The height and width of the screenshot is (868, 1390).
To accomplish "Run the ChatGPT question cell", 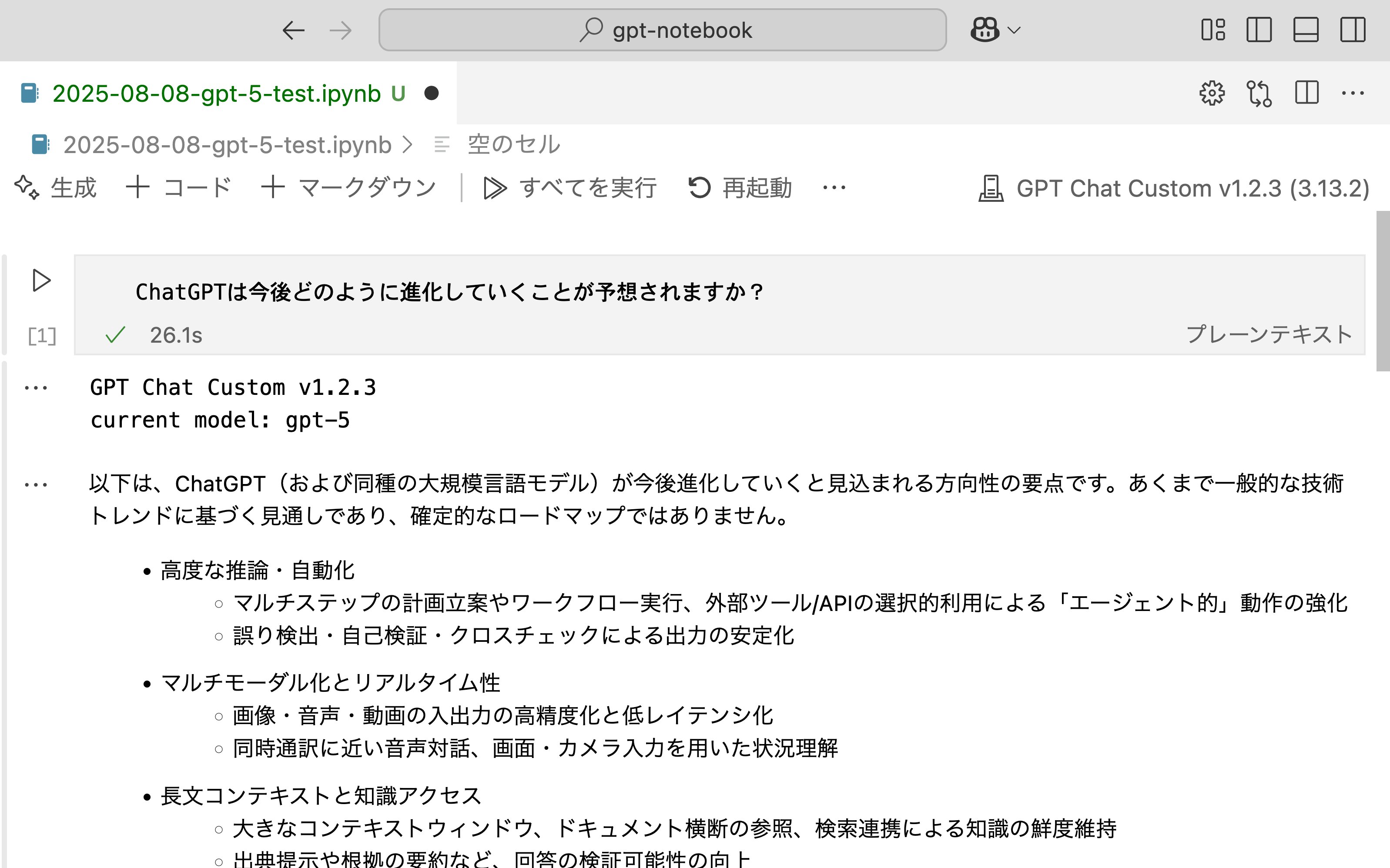I will click(41, 281).
